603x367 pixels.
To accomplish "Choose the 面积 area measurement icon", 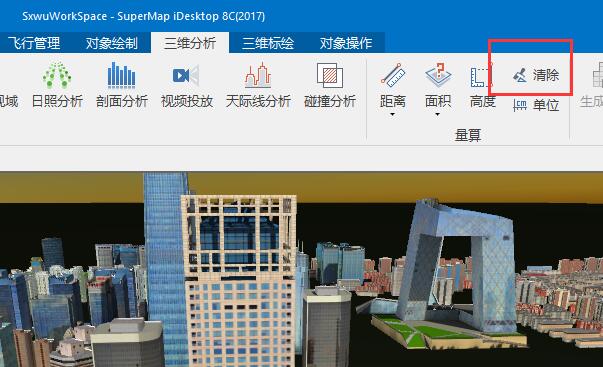I will [438, 75].
